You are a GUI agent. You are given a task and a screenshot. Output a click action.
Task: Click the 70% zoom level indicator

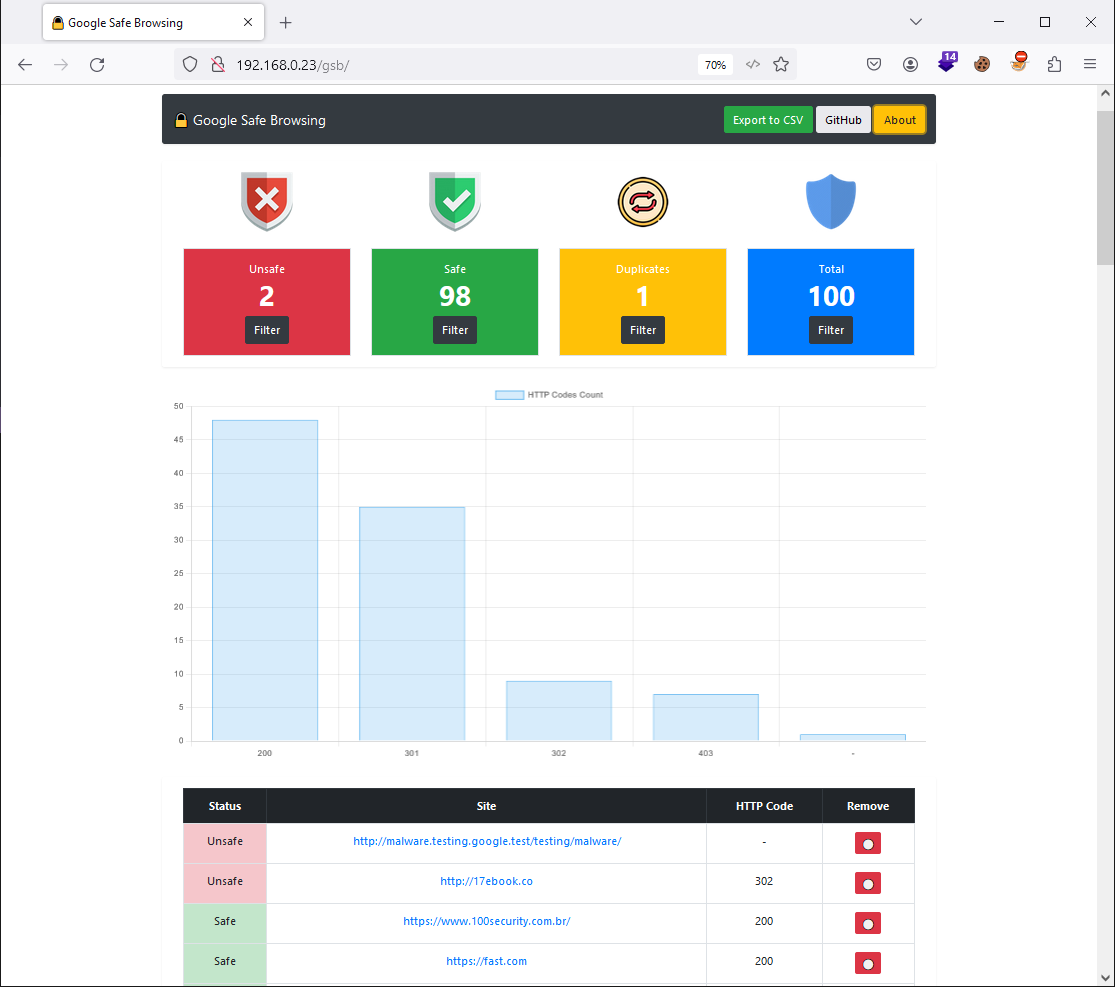(715, 65)
